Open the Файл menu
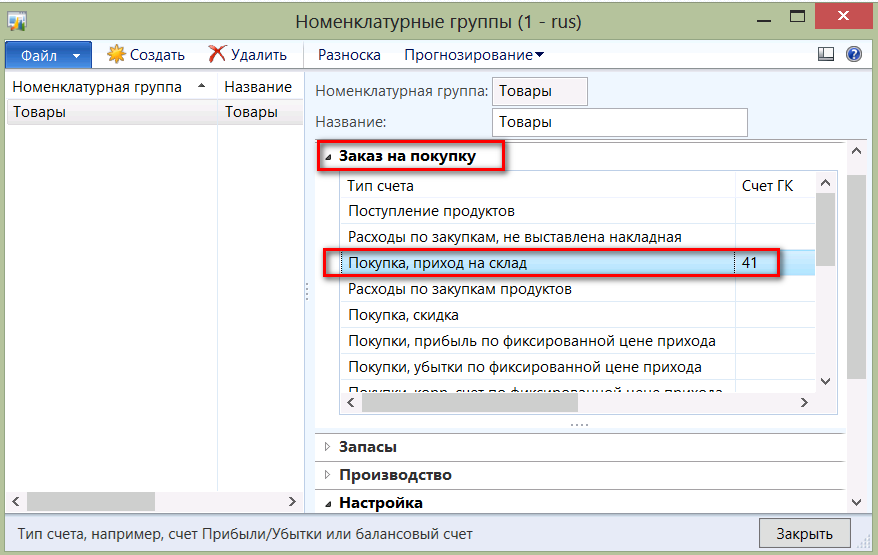 [48, 55]
